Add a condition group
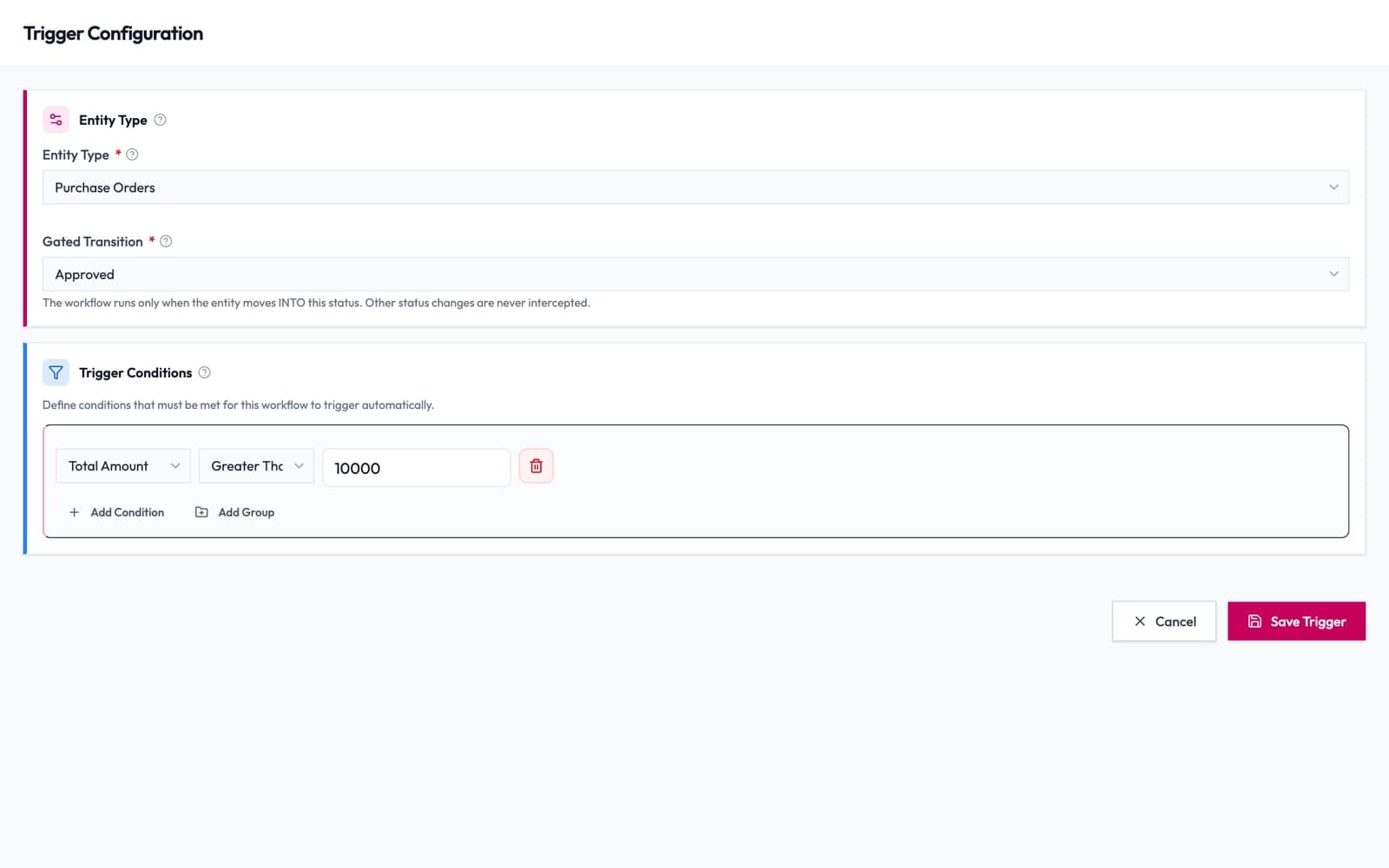1389x868 pixels. tap(234, 512)
